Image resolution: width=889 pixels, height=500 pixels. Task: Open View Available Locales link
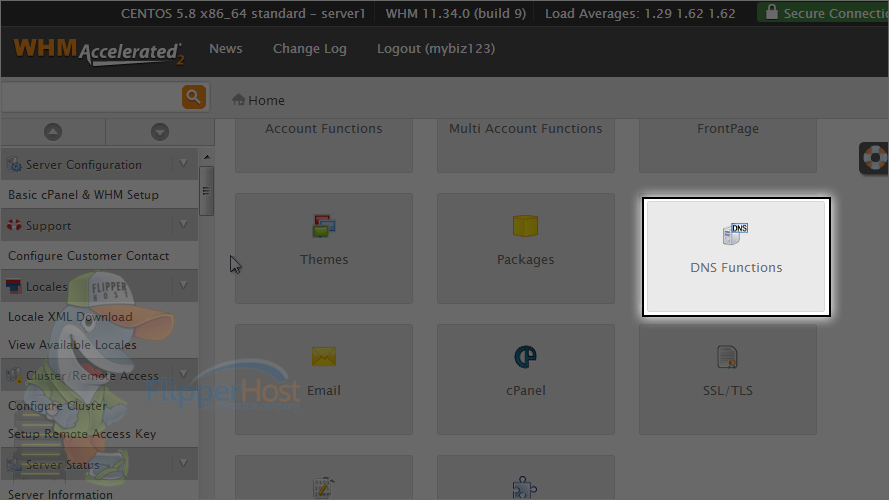72,345
